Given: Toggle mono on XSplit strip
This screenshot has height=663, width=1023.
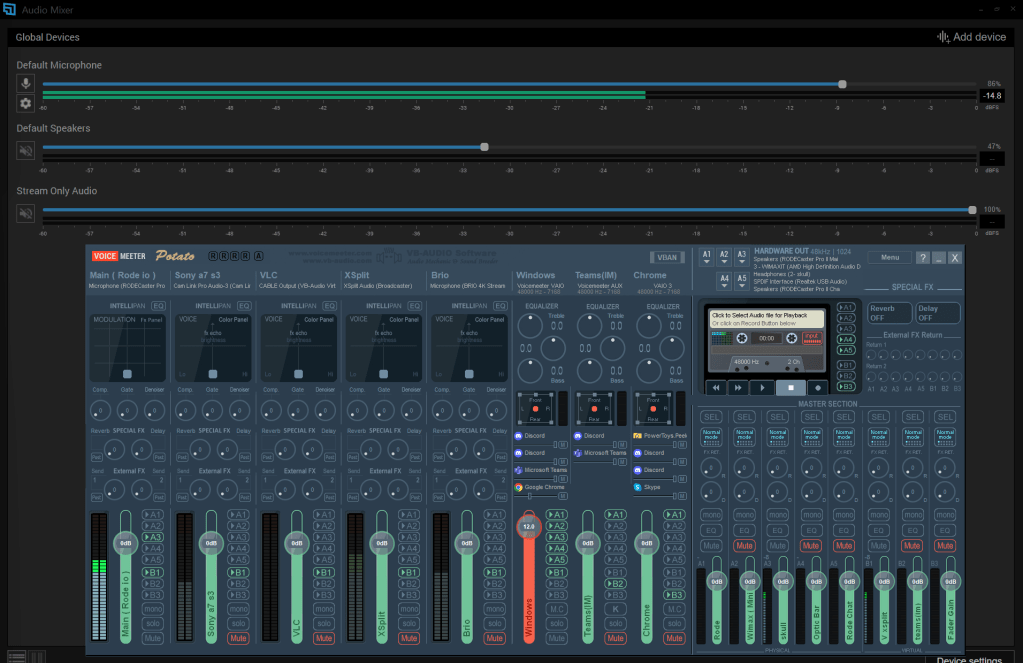Looking at the screenshot, I should tap(409, 609).
